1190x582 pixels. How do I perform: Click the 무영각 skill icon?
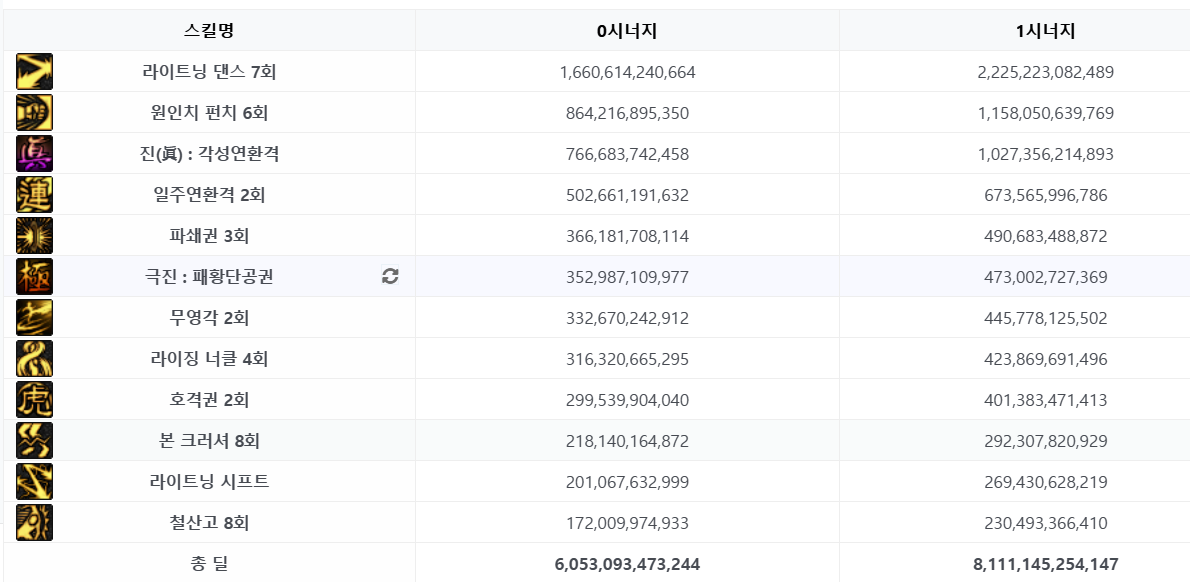[34, 318]
